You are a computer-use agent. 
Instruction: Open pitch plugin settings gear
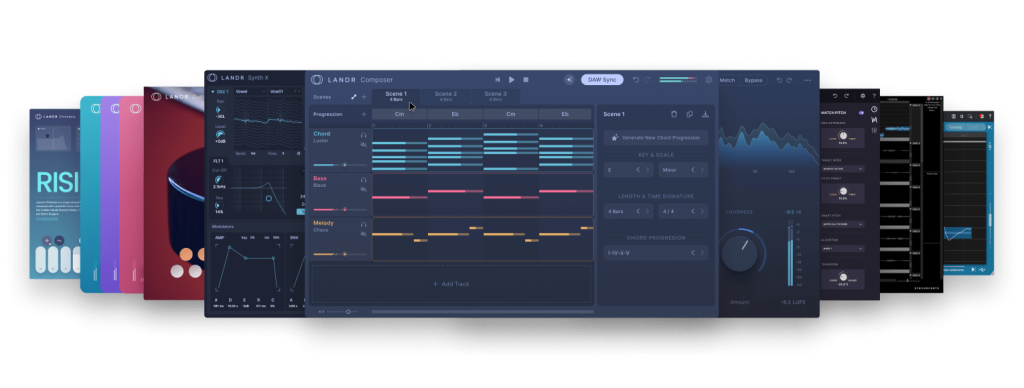tap(862, 96)
